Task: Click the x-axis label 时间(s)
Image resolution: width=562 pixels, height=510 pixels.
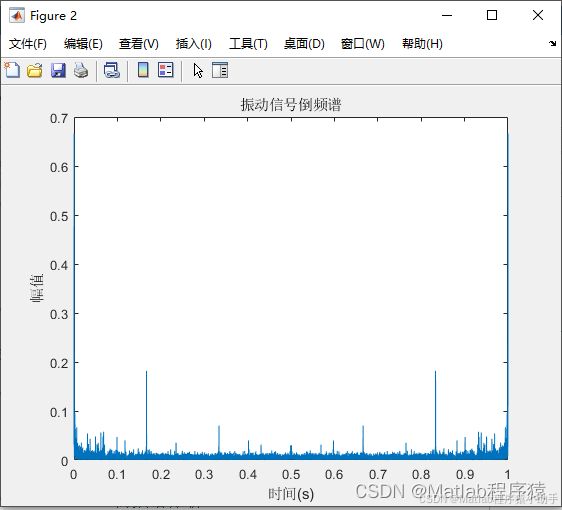Action: tap(291, 494)
